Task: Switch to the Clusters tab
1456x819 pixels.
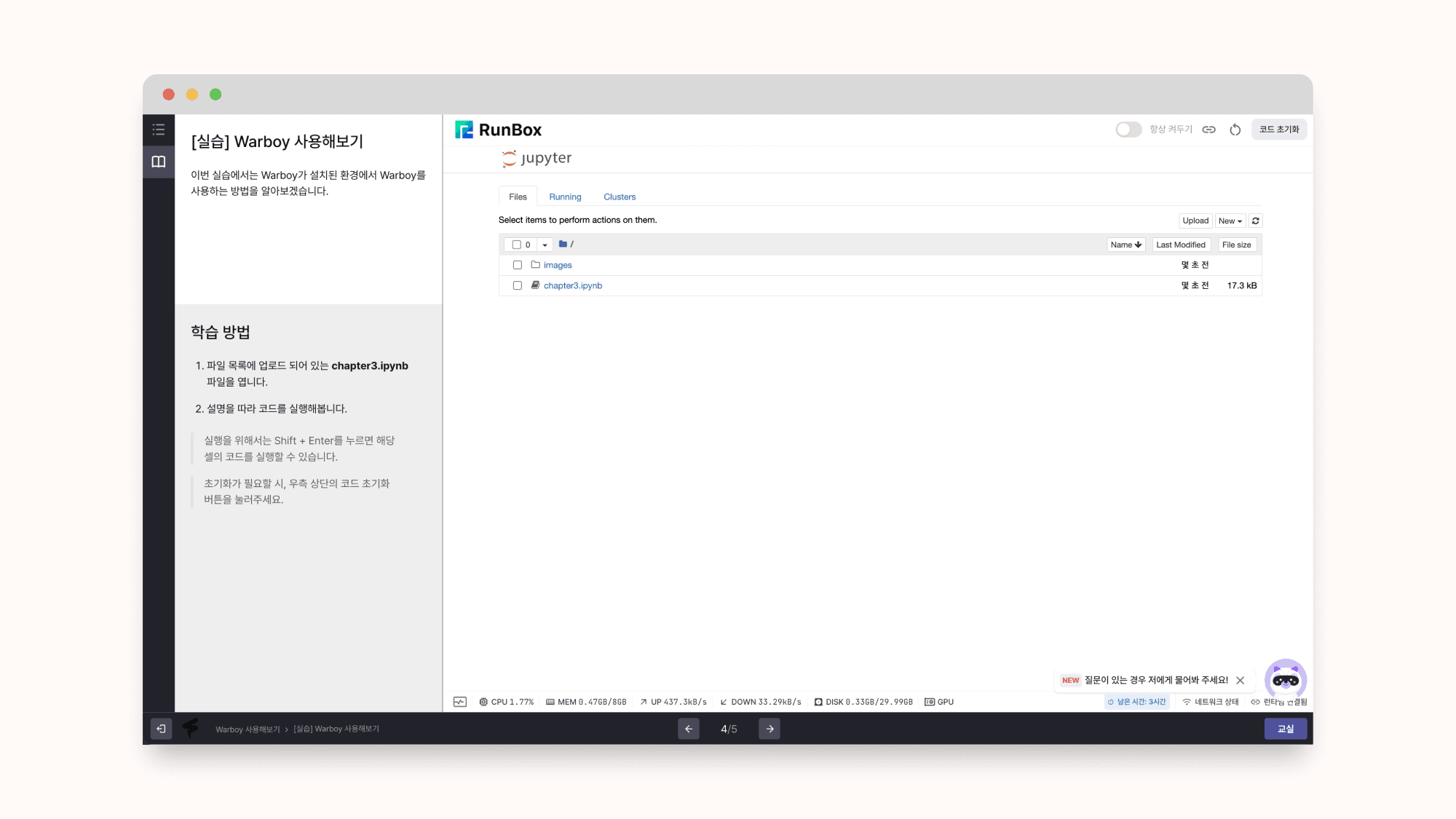Action: coord(620,197)
